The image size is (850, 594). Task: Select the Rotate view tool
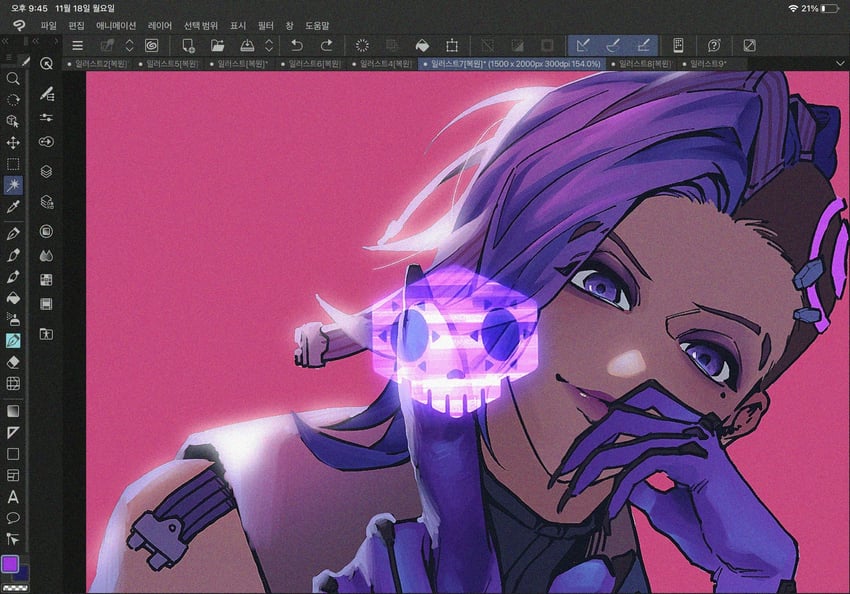tap(13, 100)
